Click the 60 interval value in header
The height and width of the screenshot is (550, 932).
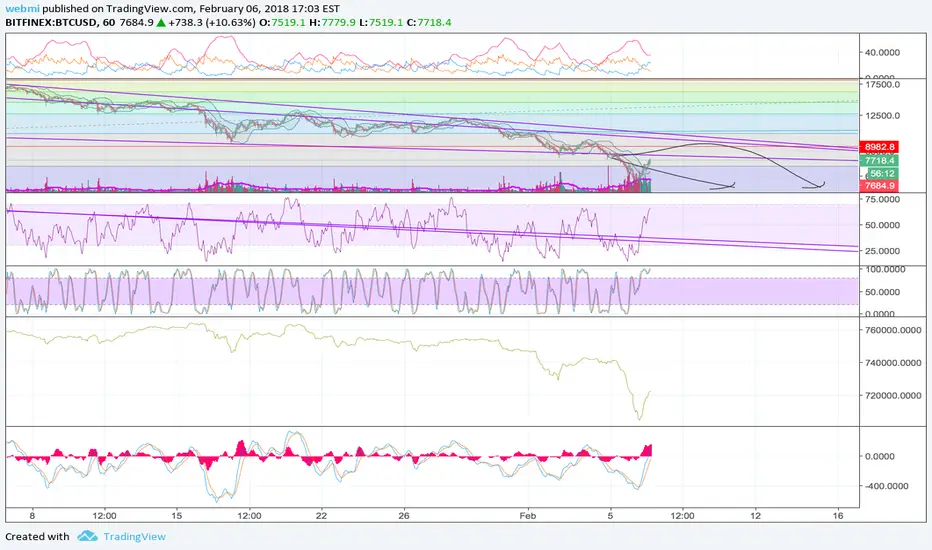[109, 23]
